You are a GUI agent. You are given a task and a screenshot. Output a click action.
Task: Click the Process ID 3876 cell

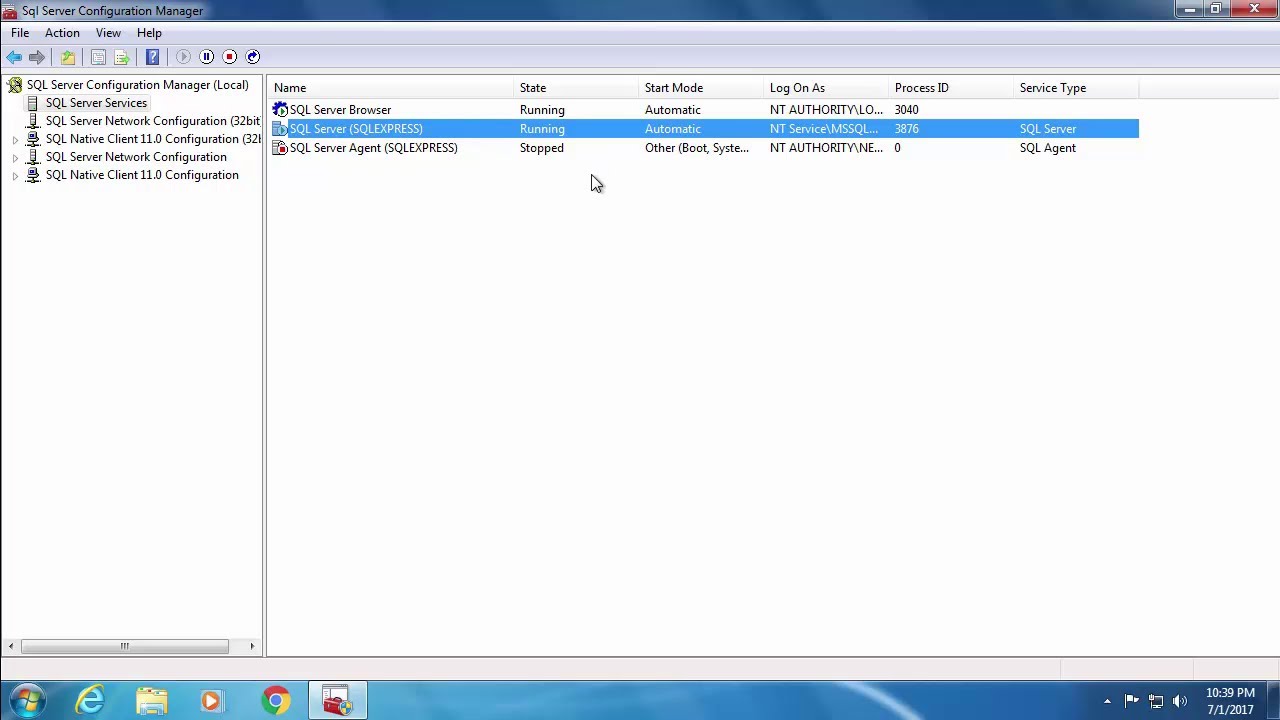pyautogui.click(x=906, y=129)
